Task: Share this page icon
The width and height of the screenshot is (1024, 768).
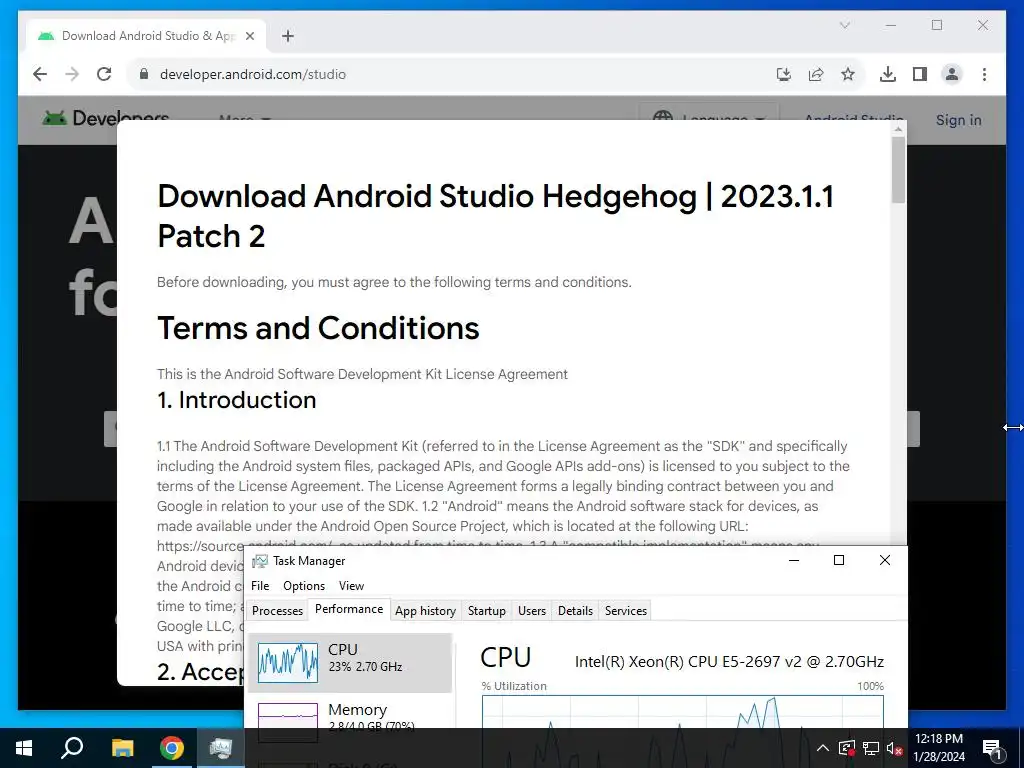Action: (816, 74)
